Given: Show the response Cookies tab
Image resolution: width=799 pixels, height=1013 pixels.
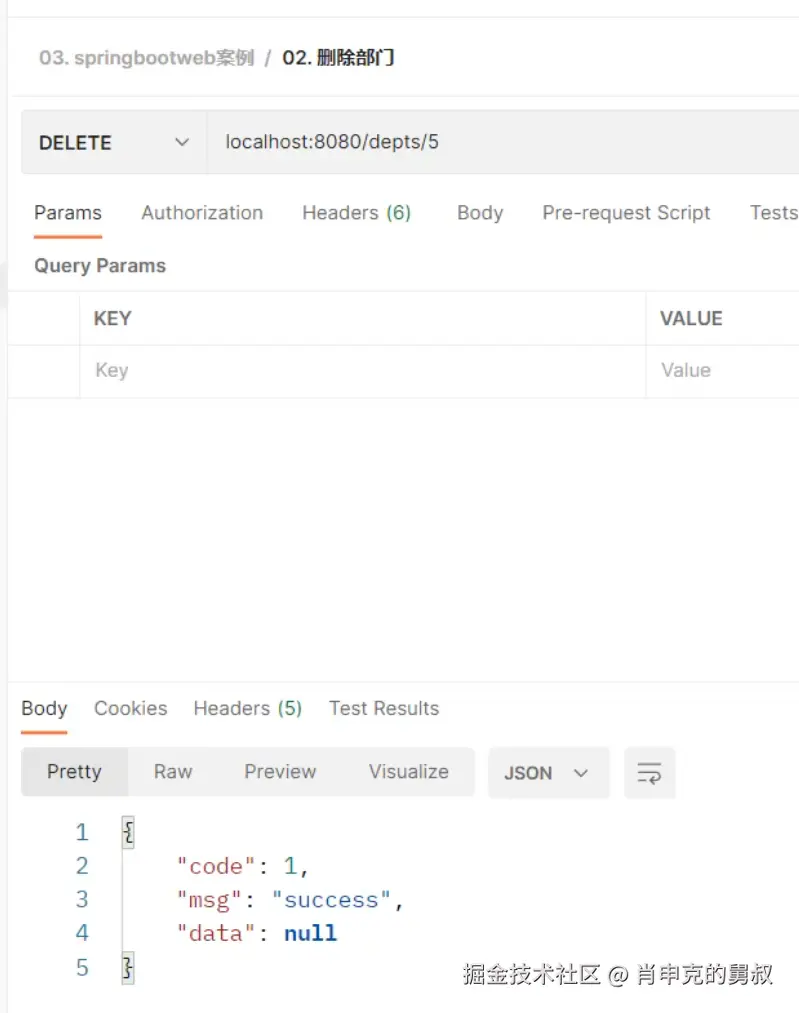Looking at the screenshot, I should pyautogui.click(x=130, y=708).
